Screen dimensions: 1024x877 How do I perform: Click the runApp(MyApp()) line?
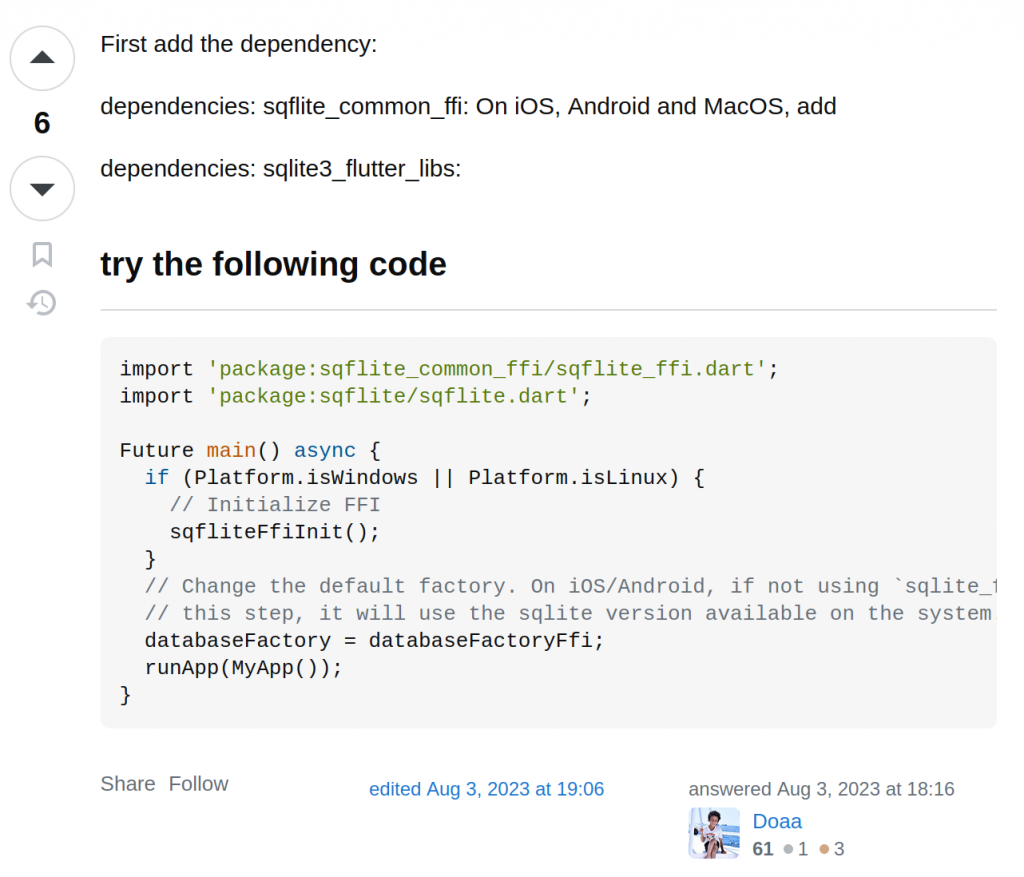tap(244, 667)
